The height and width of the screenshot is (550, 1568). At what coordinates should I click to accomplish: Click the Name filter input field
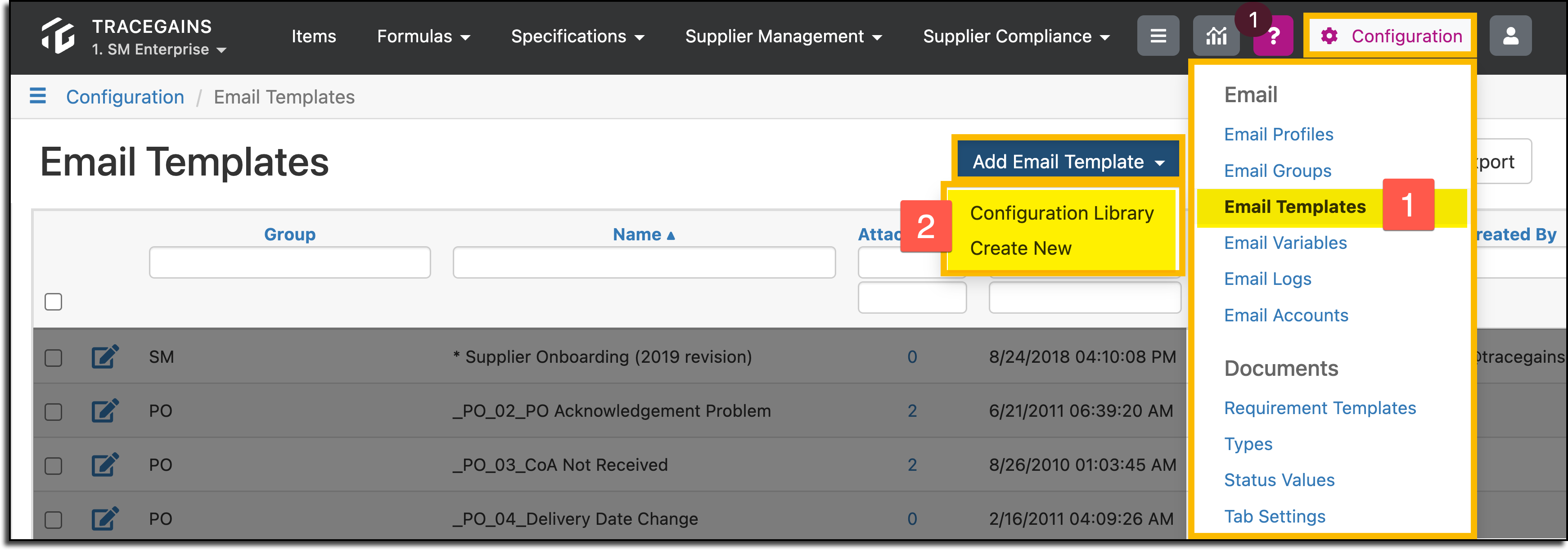pyautogui.click(x=644, y=262)
